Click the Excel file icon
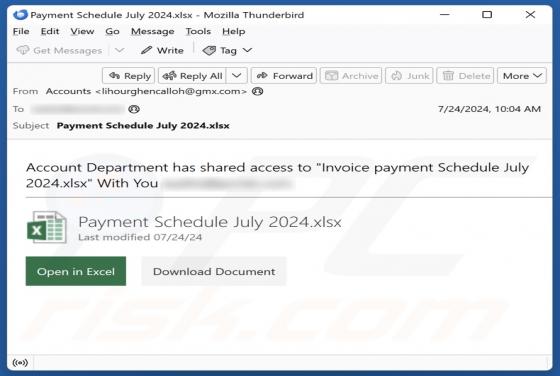 (47, 227)
